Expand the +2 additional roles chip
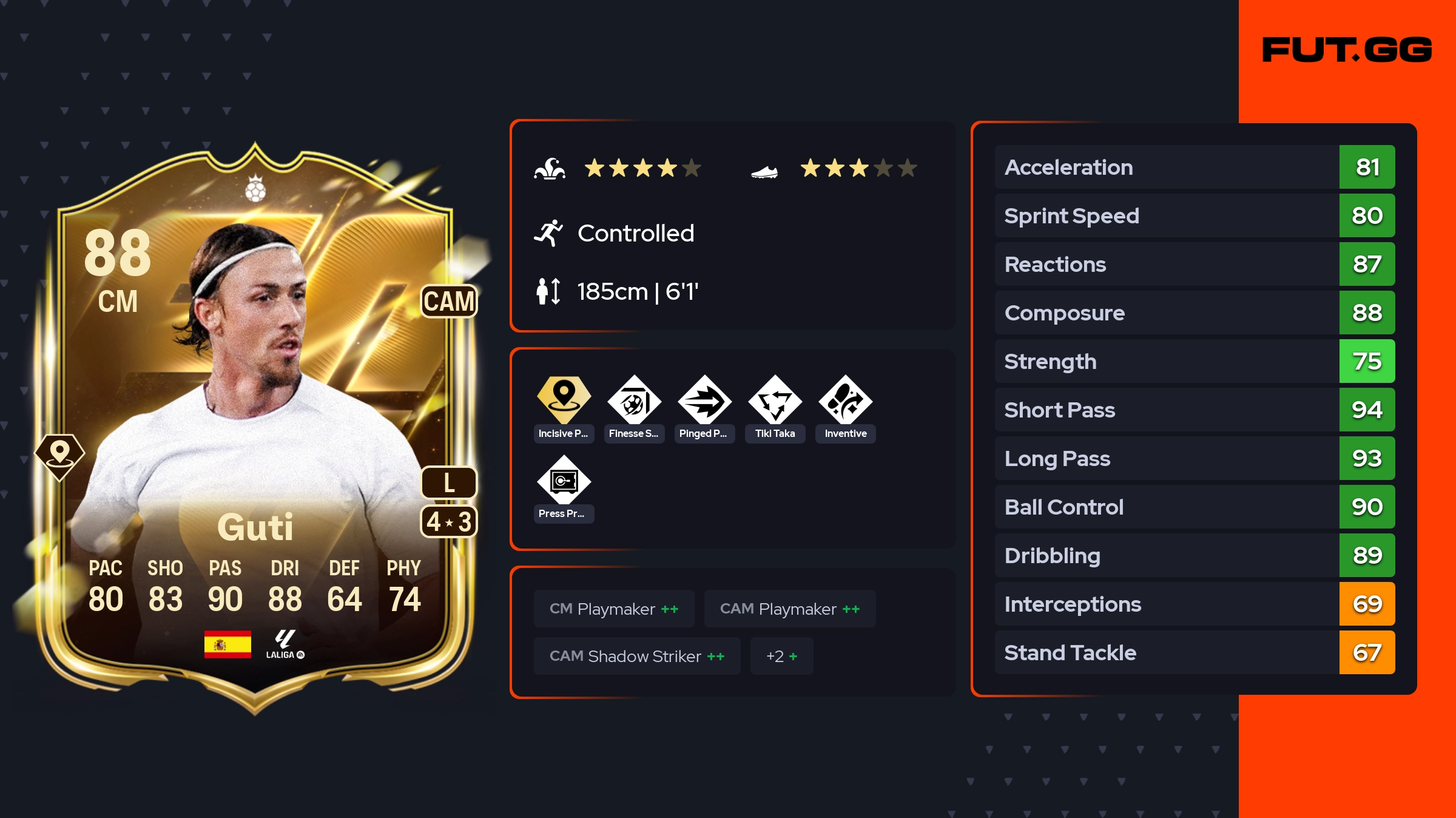Image resolution: width=1456 pixels, height=818 pixels. click(x=781, y=656)
